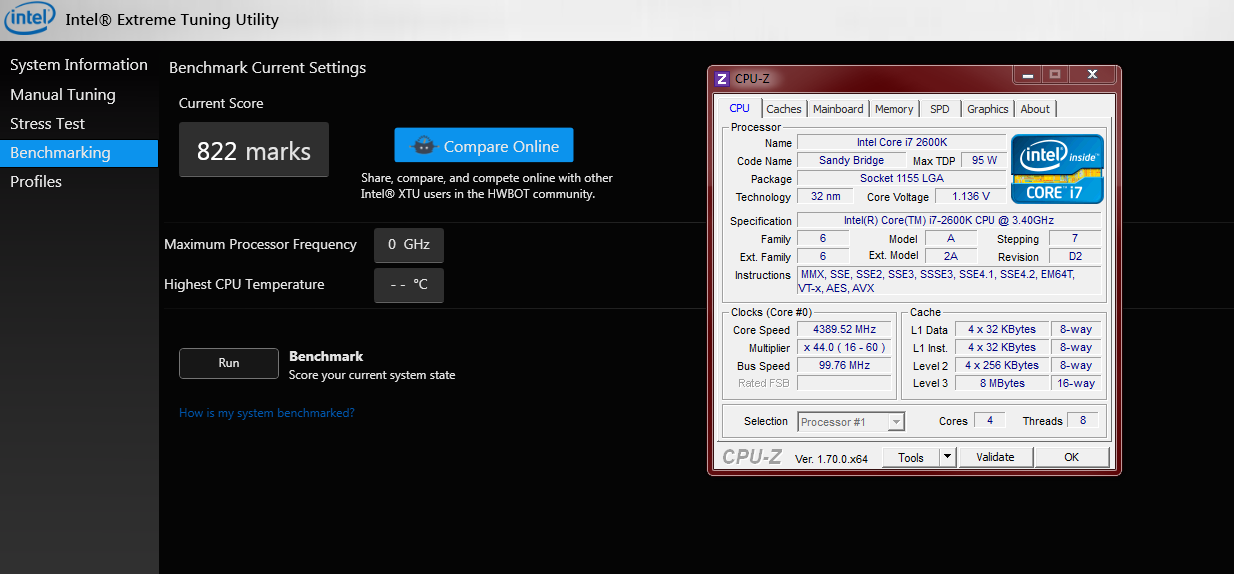This screenshot has height=574, width=1234.
Task: Switch to the Mainboard tab in CPU-Z
Action: (838, 109)
